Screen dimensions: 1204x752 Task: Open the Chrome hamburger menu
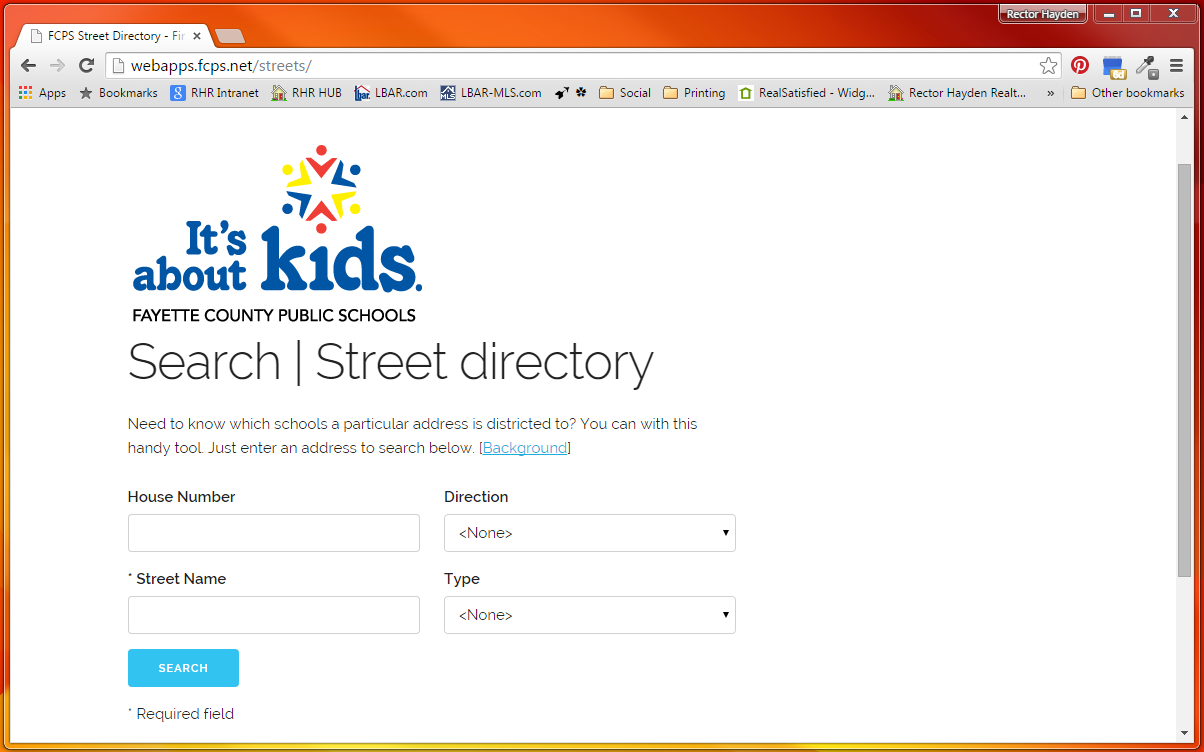[1177, 66]
